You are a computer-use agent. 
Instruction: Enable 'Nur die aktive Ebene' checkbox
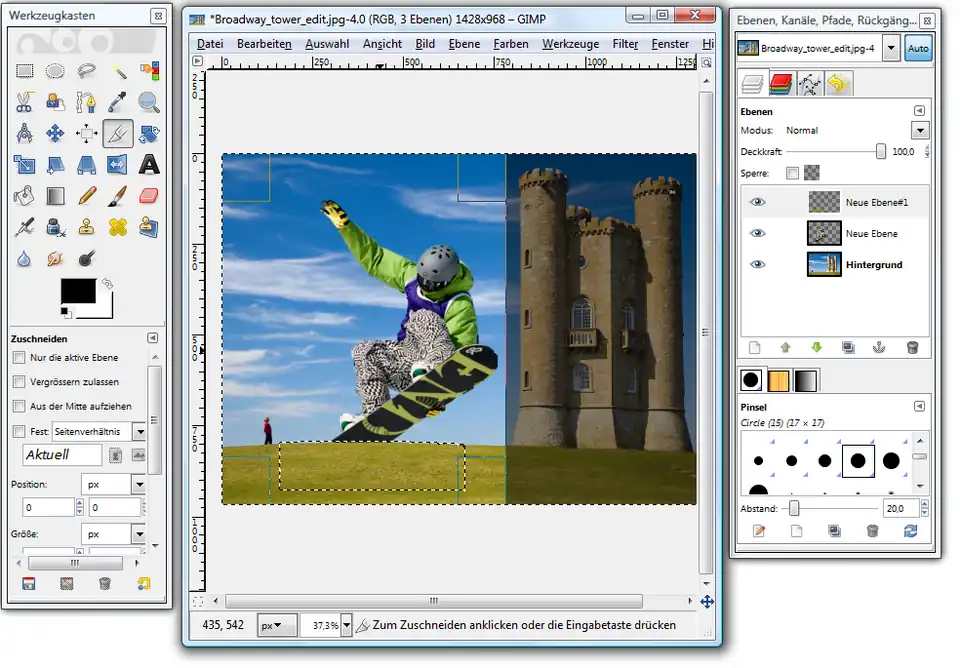point(19,357)
